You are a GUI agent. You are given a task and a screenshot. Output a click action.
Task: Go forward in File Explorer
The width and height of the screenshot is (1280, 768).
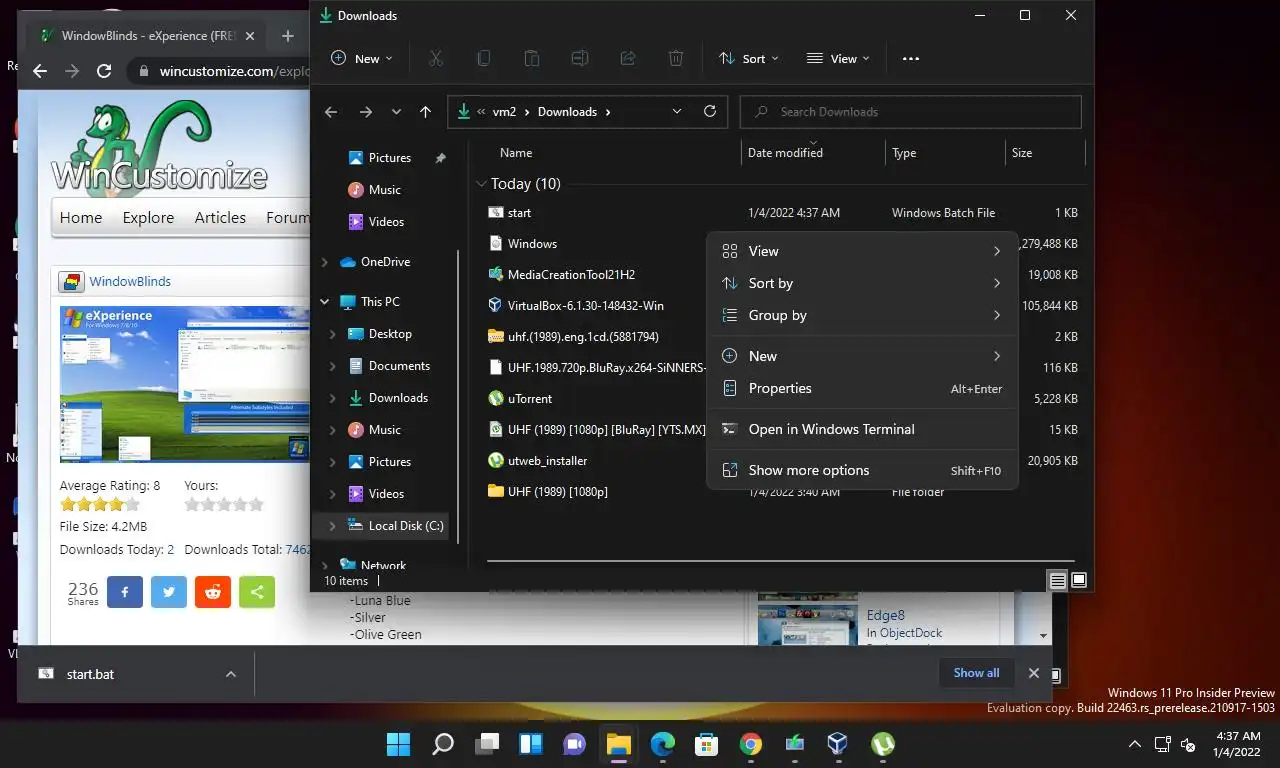click(366, 112)
